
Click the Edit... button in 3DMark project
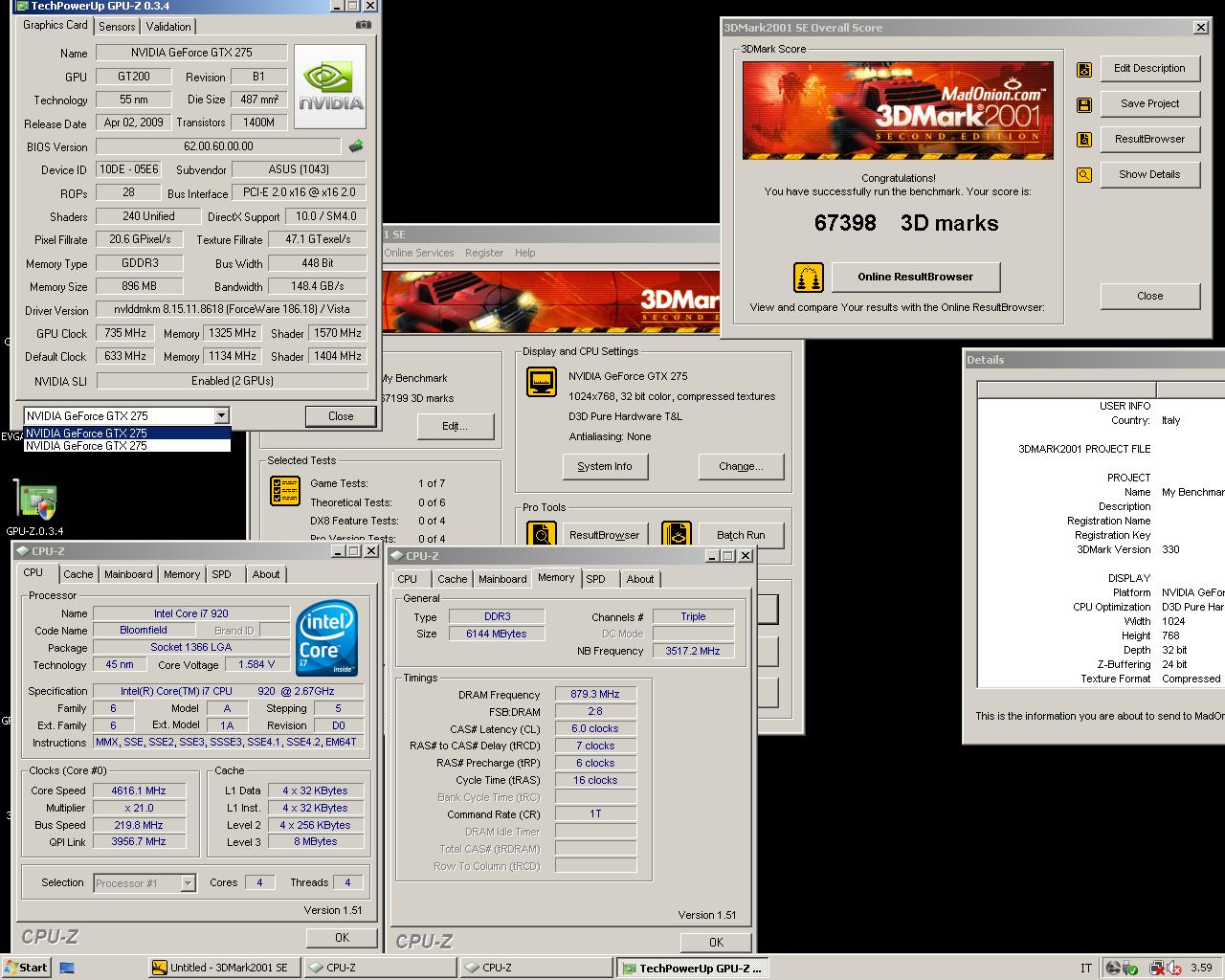(x=454, y=426)
